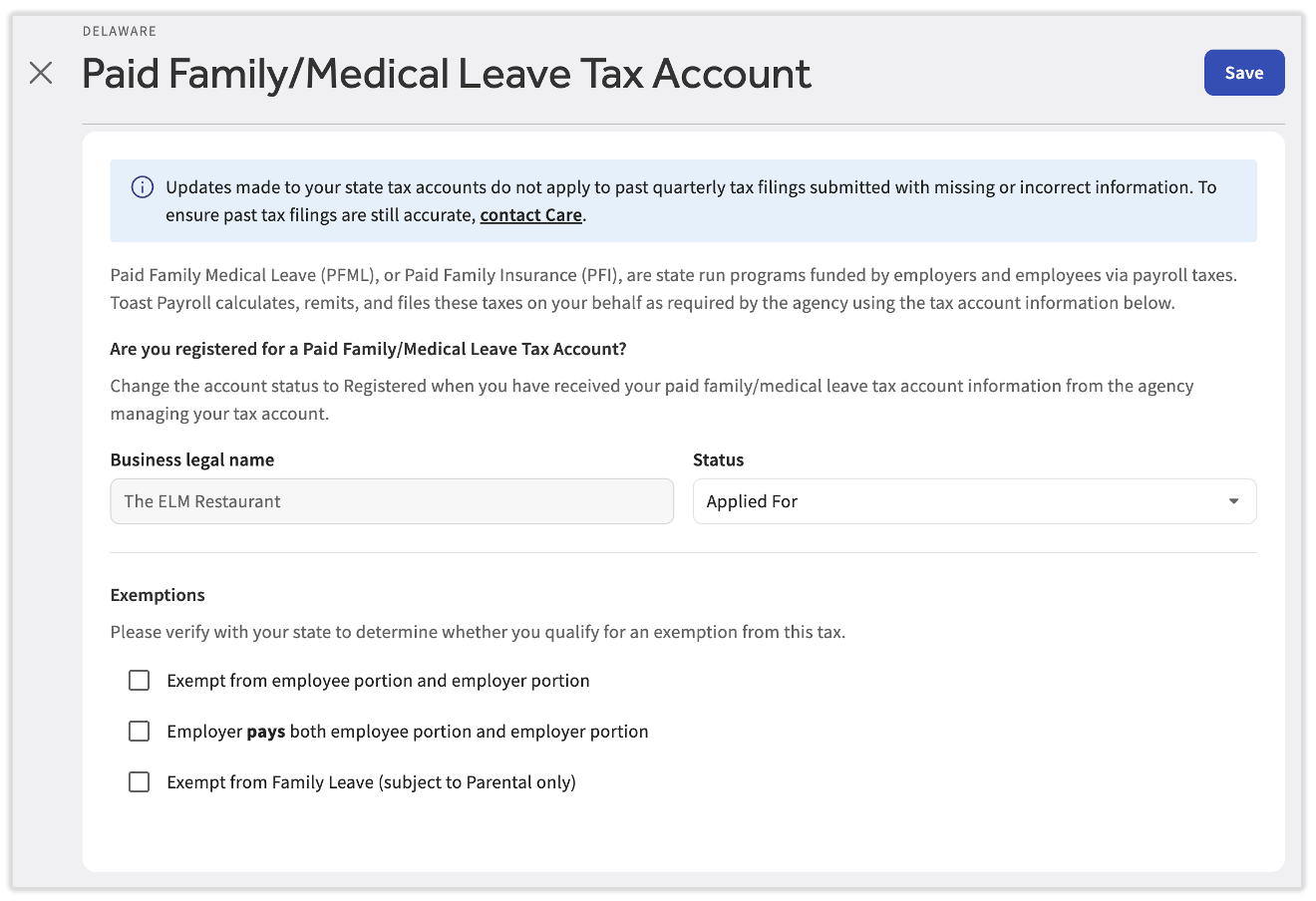This screenshot has height=901, width=1316.
Task: Click the 'Please verify with your state' text
Action: [x=478, y=632]
